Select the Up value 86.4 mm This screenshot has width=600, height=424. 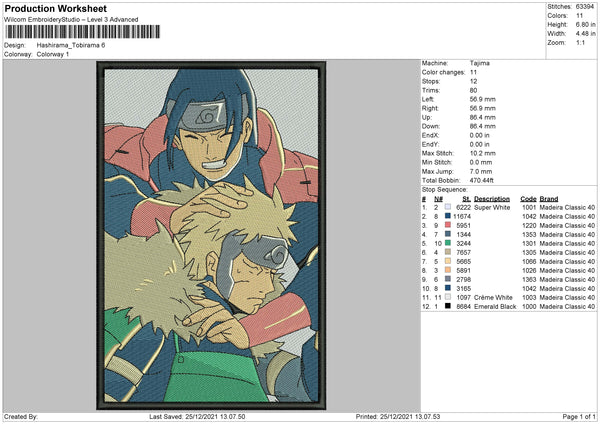pos(483,117)
